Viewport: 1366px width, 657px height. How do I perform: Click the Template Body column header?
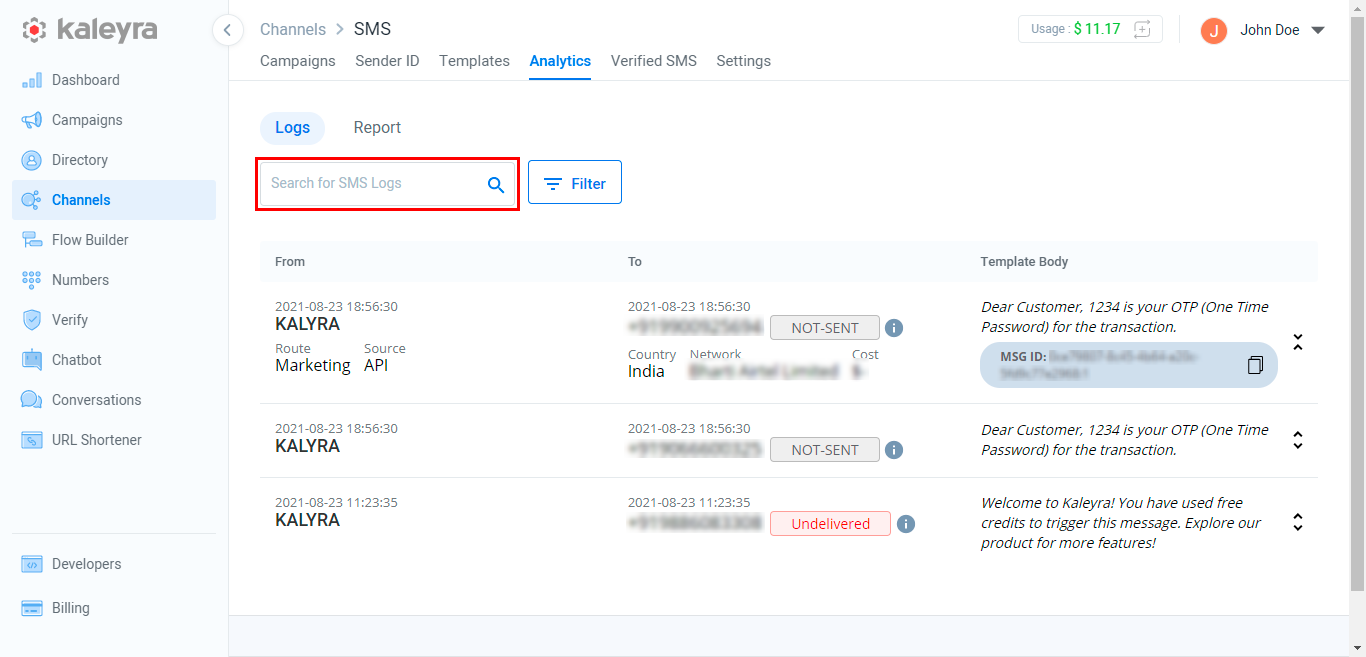pyautogui.click(x=1024, y=261)
